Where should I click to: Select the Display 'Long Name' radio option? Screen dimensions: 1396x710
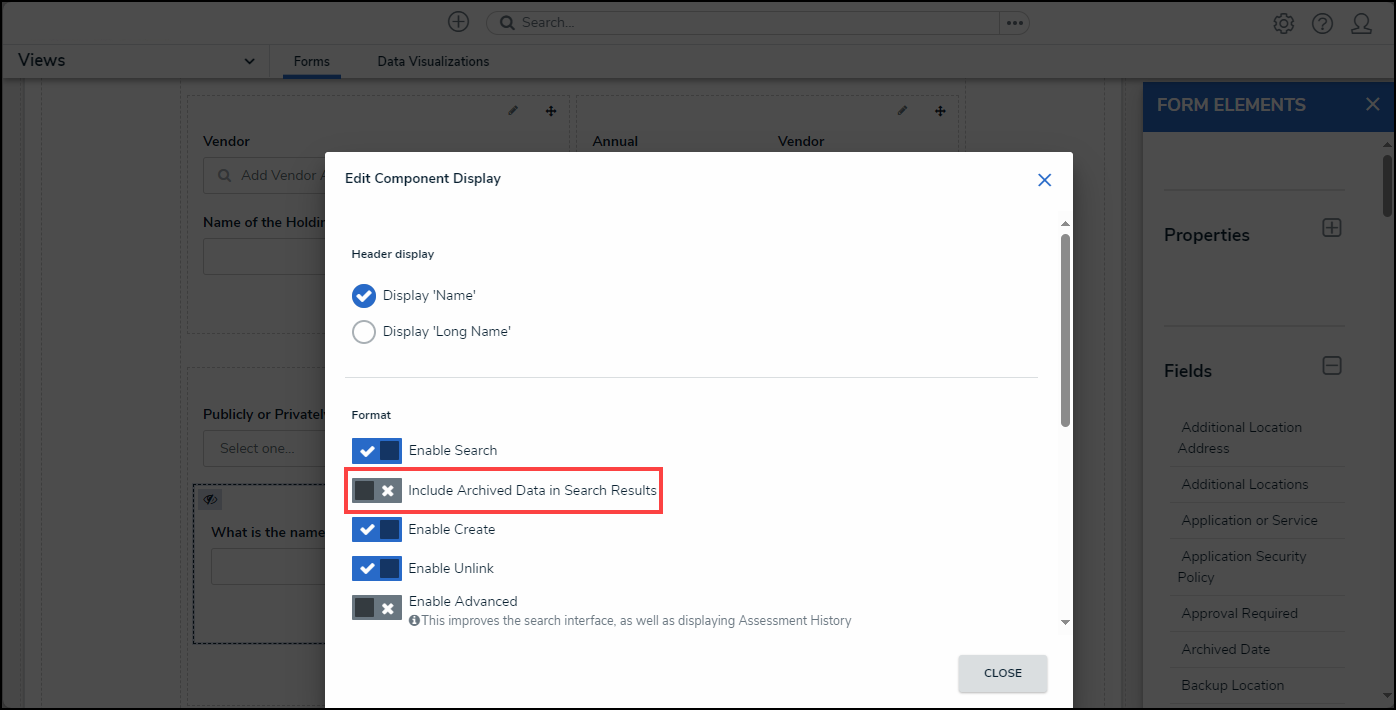tap(364, 332)
